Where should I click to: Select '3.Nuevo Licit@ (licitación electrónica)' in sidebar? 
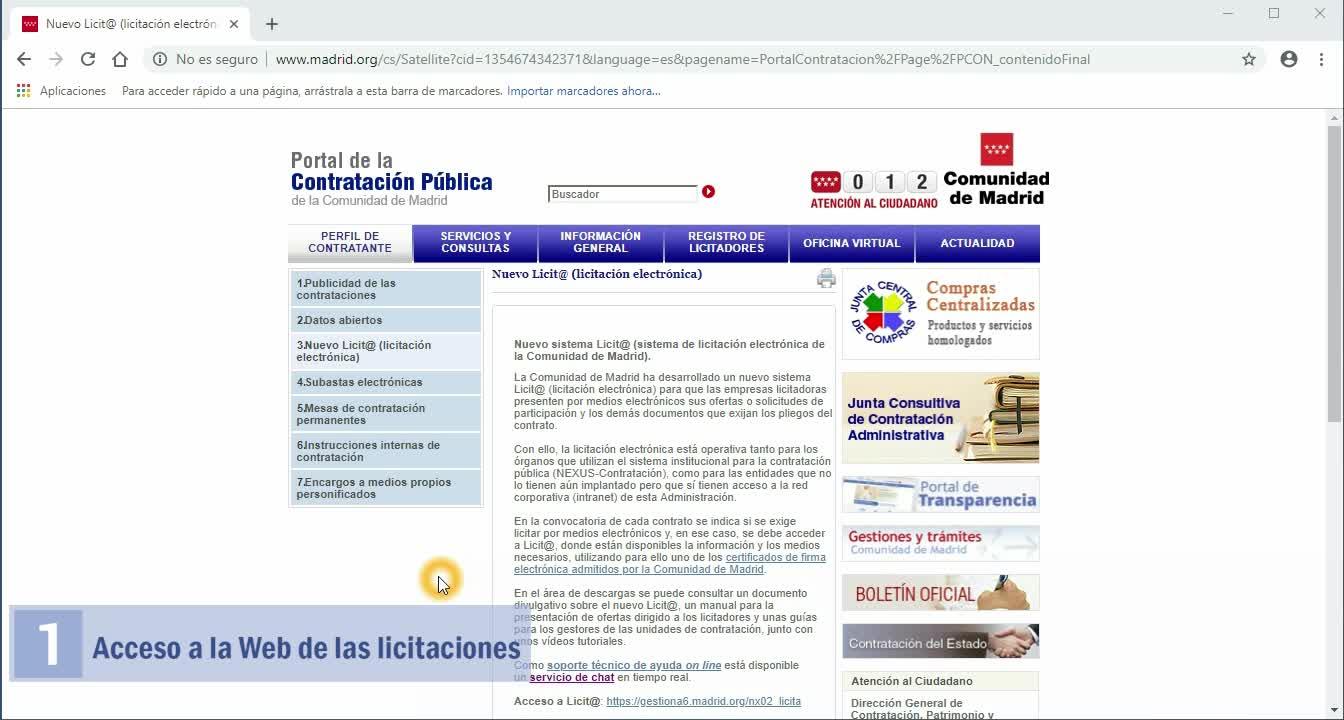(x=386, y=351)
